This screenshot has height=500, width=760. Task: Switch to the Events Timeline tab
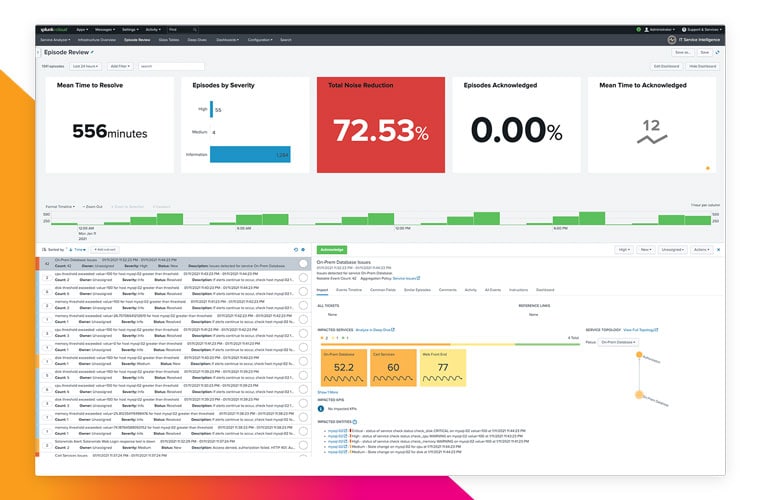point(349,290)
